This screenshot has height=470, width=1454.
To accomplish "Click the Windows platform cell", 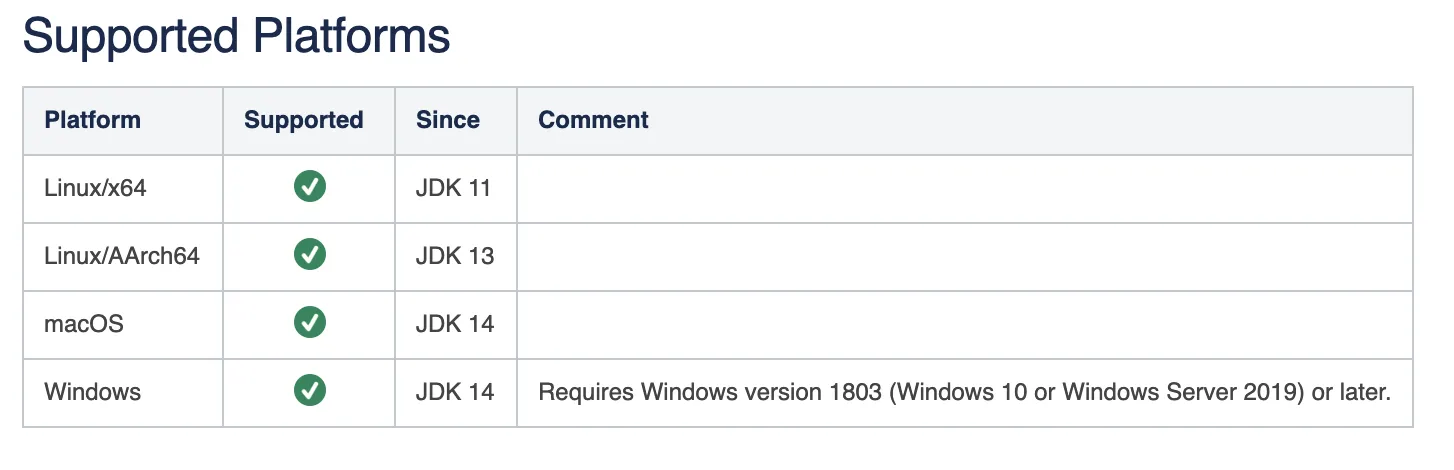I will tap(123, 392).
